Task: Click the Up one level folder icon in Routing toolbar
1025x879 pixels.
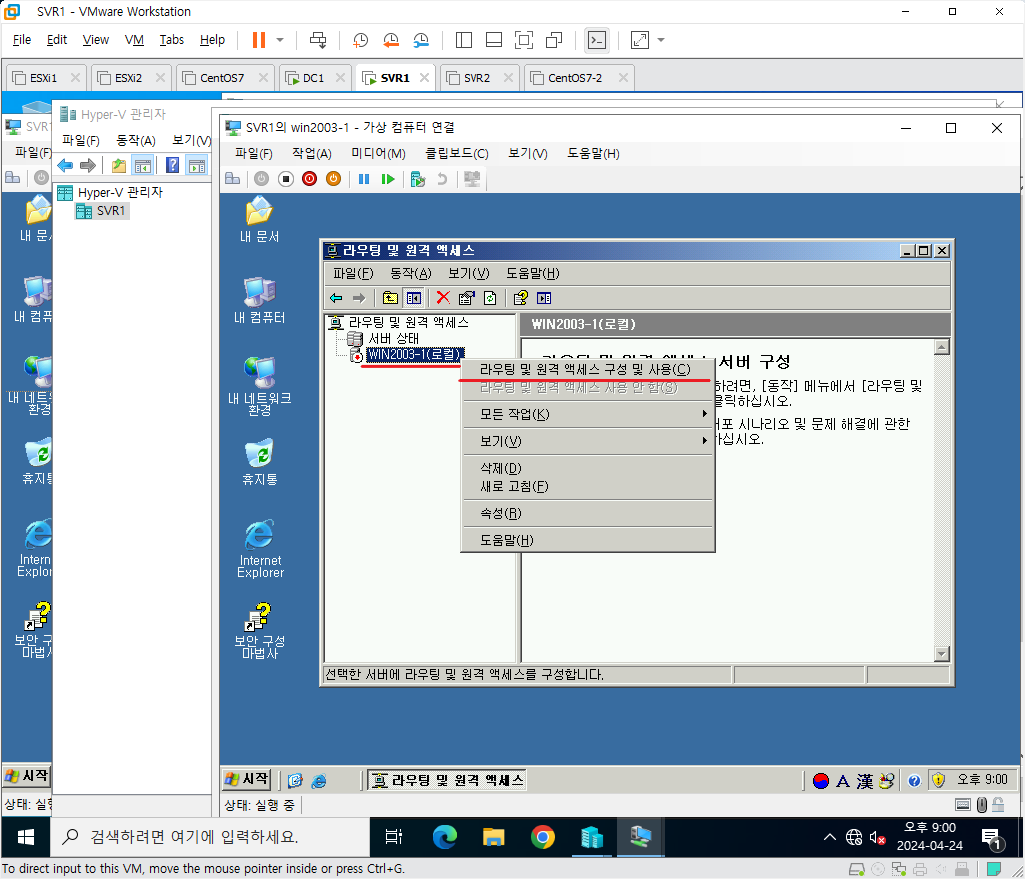Action: (x=390, y=298)
